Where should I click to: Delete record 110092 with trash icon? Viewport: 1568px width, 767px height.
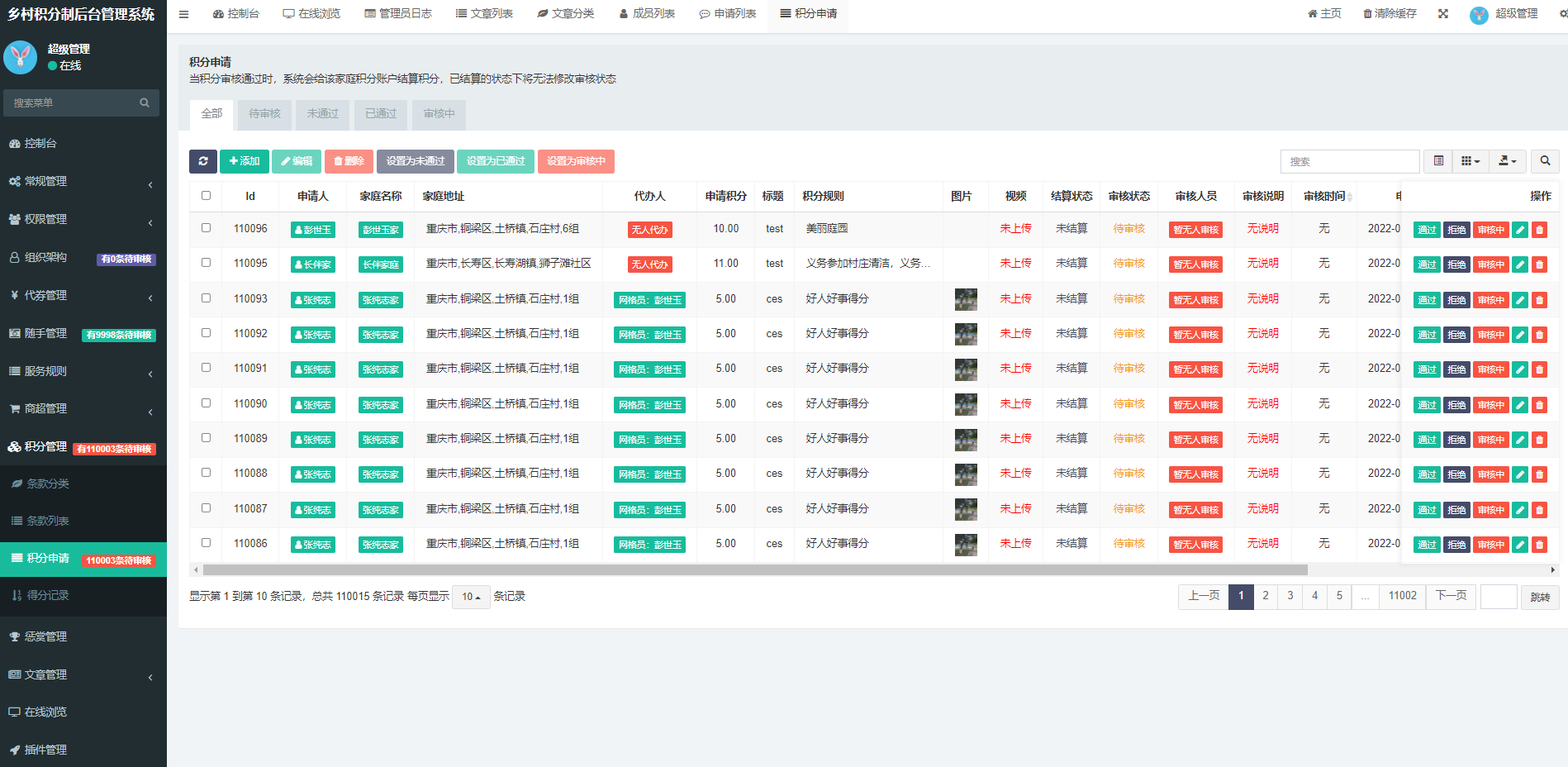[x=1539, y=335]
